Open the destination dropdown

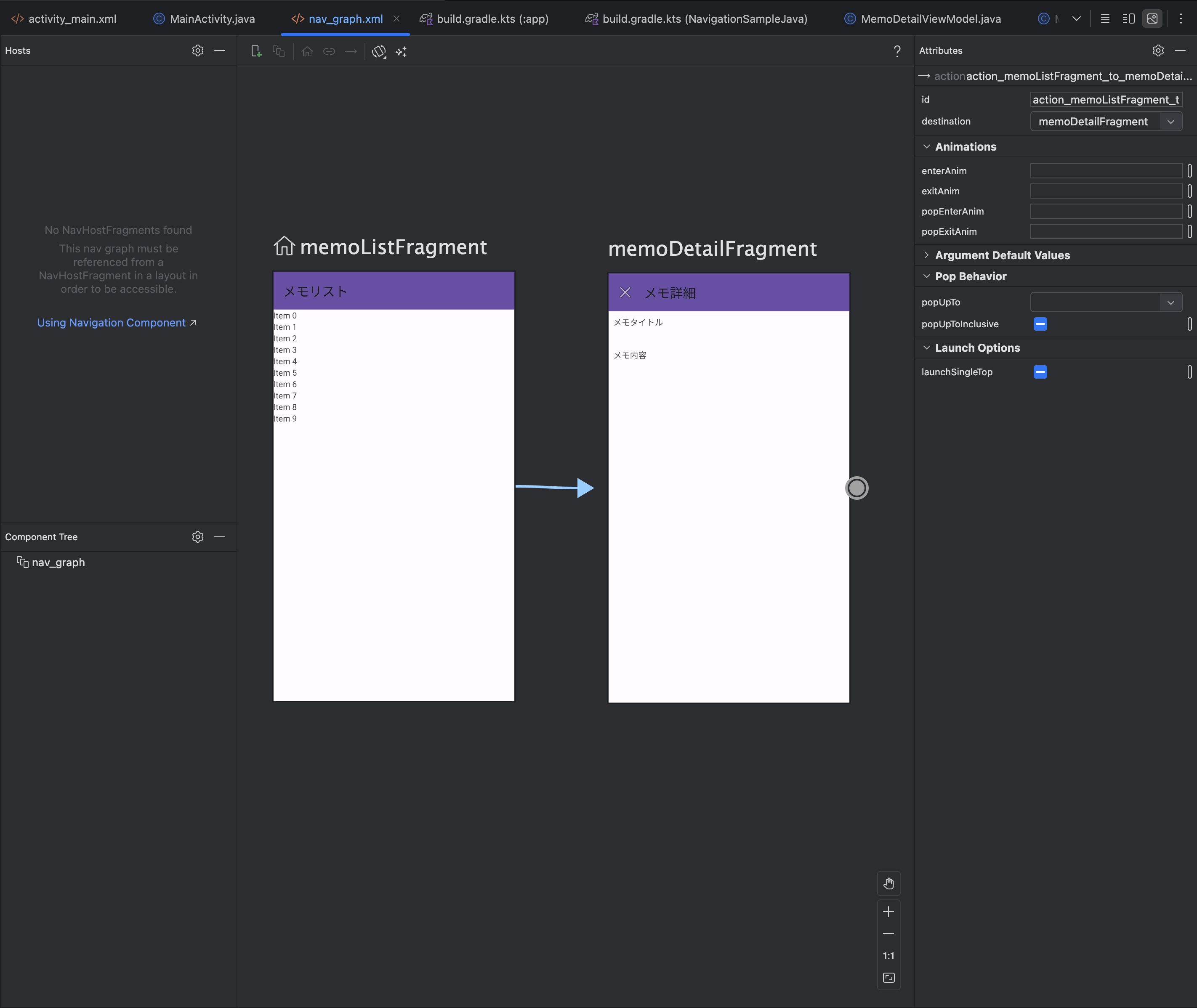coord(1170,122)
